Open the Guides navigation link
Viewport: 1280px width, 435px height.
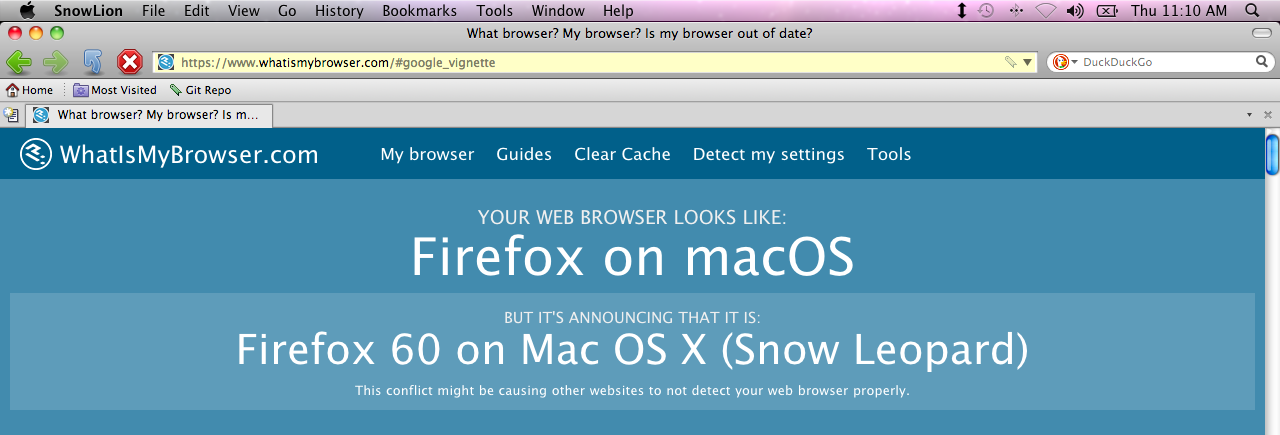point(524,154)
